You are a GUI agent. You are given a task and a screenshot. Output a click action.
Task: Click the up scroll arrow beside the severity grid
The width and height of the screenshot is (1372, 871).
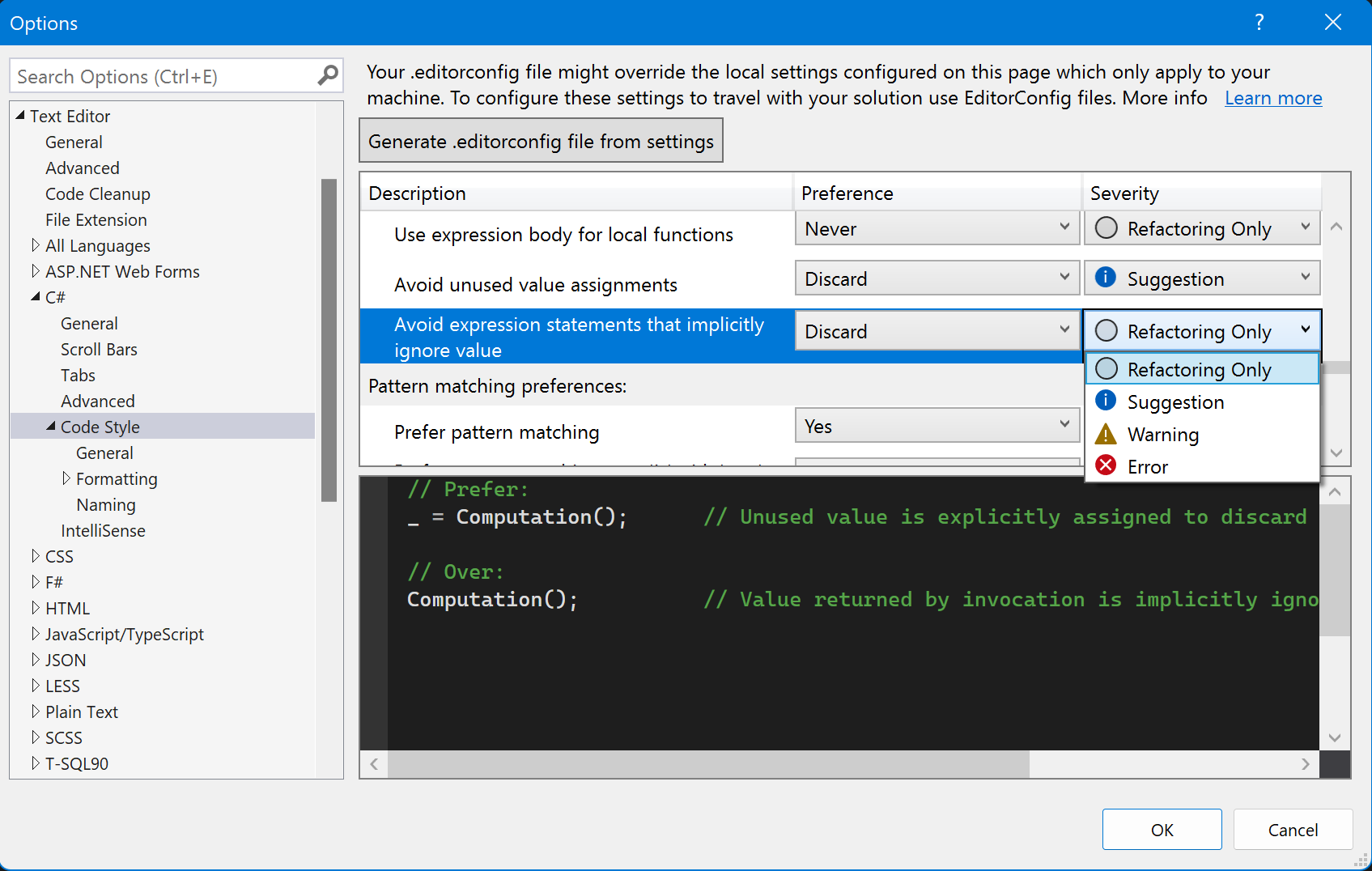(x=1336, y=227)
